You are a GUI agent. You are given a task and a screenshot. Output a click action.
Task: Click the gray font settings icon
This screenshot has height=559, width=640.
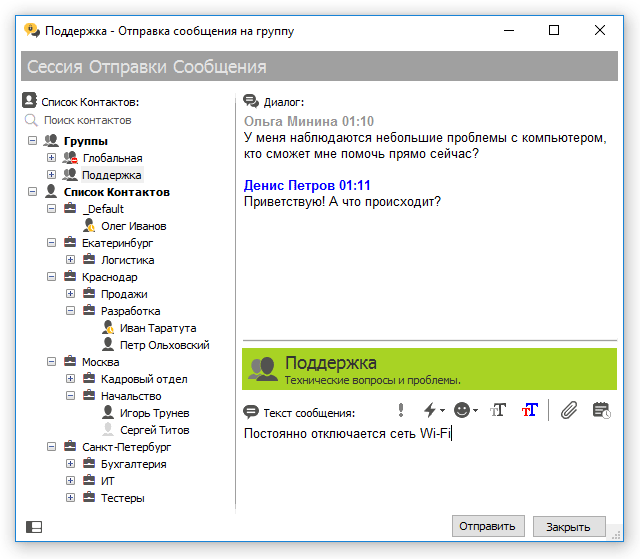[498, 410]
